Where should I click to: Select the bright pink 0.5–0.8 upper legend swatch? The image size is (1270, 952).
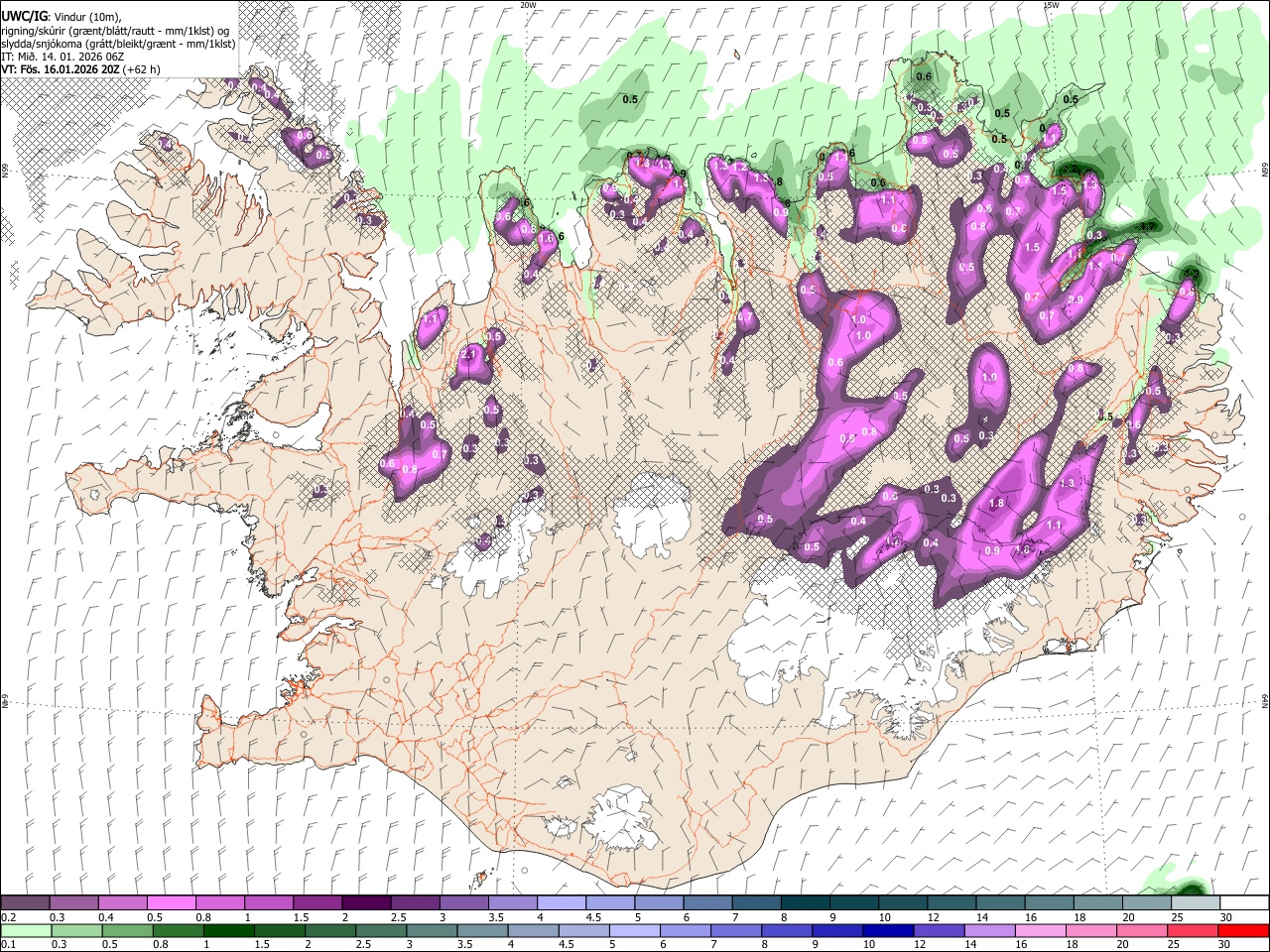pyautogui.click(x=171, y=902)
